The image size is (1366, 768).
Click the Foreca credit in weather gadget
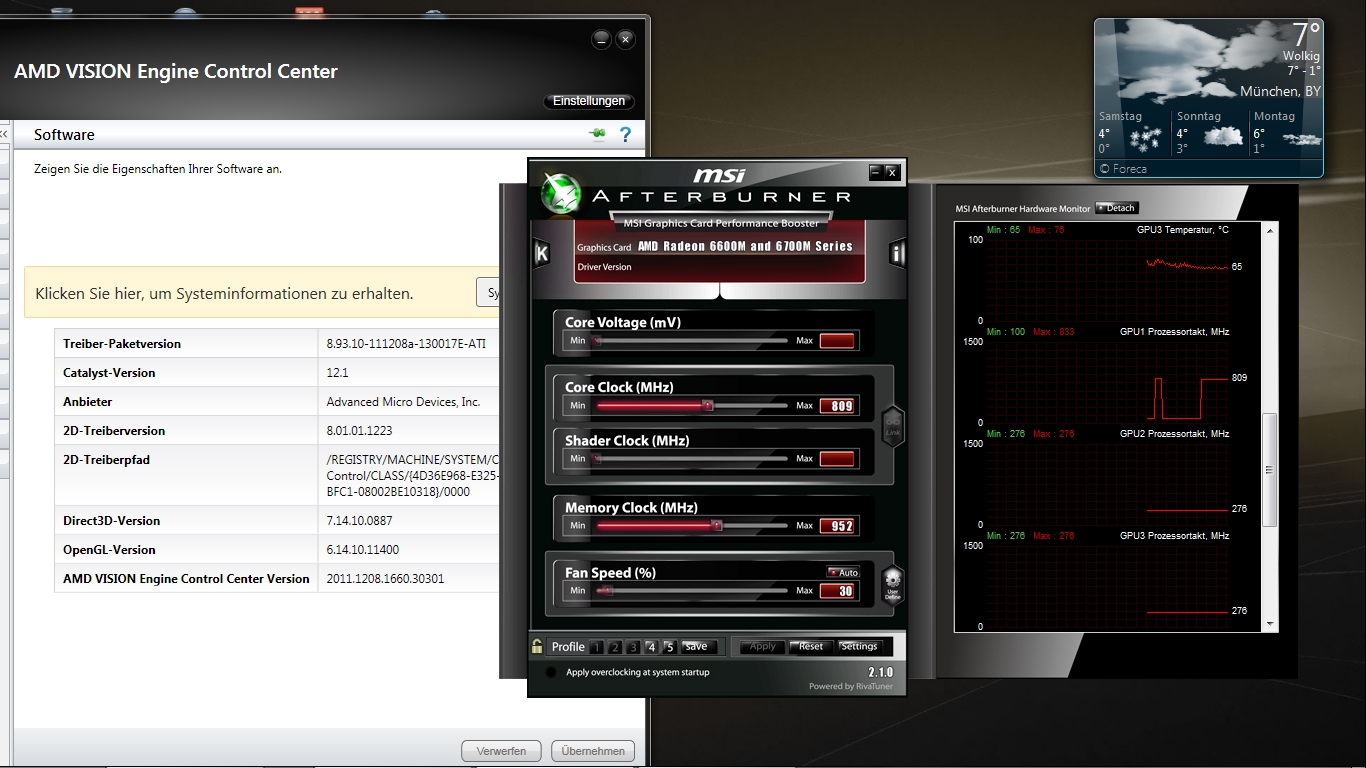[1123, 169]
